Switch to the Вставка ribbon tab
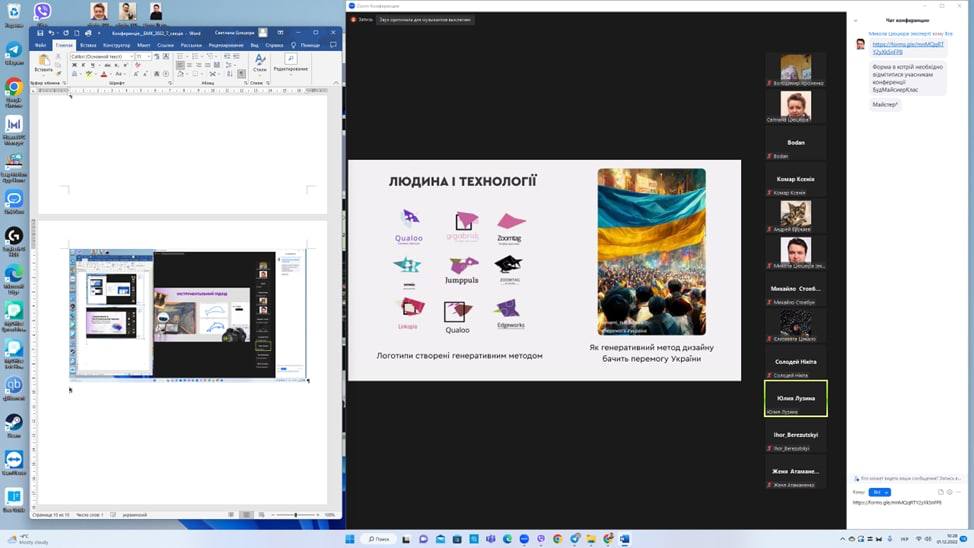The image size is (974, 548). [88, 45]
